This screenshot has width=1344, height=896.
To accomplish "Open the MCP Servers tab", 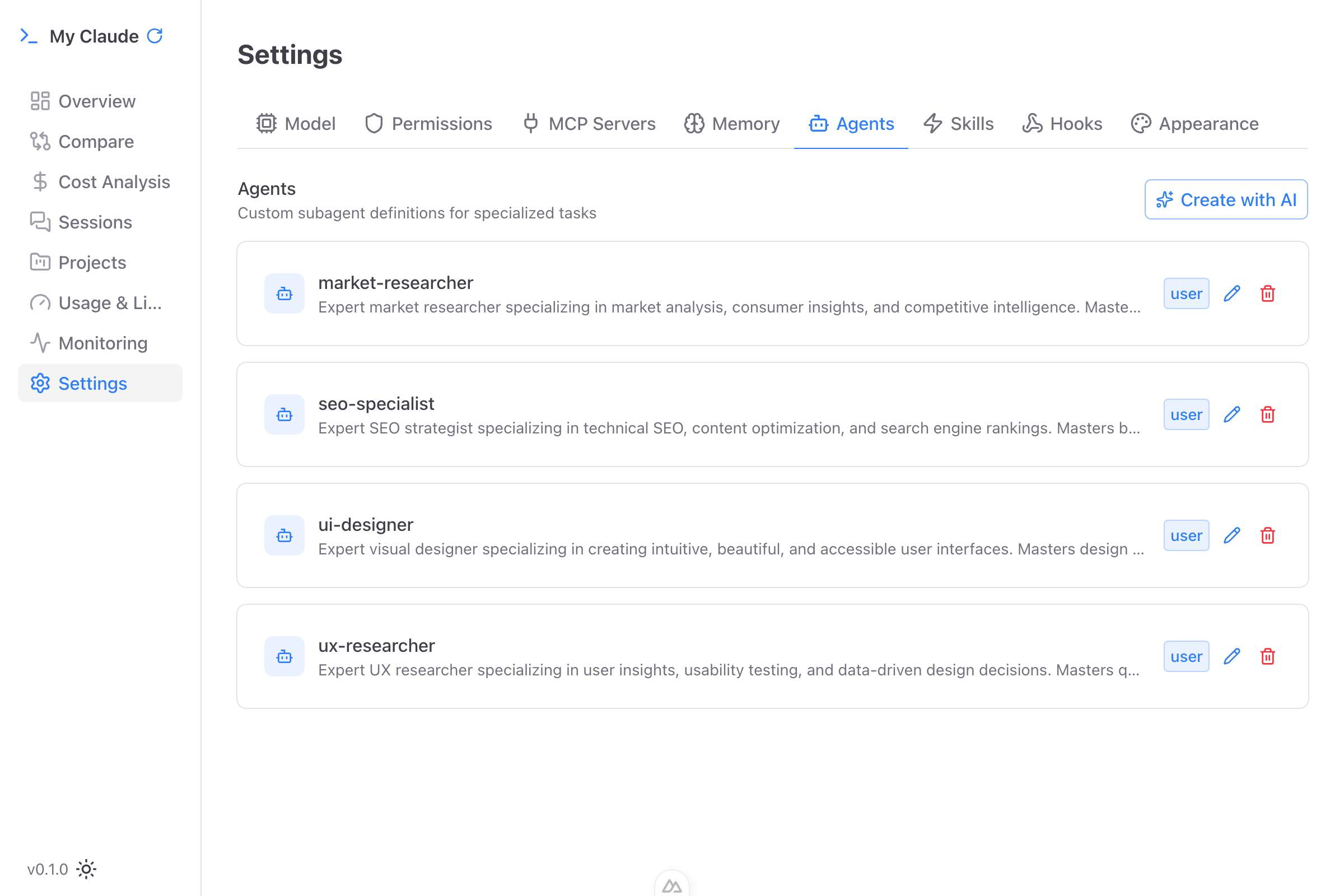I will [x=589, y=123].
